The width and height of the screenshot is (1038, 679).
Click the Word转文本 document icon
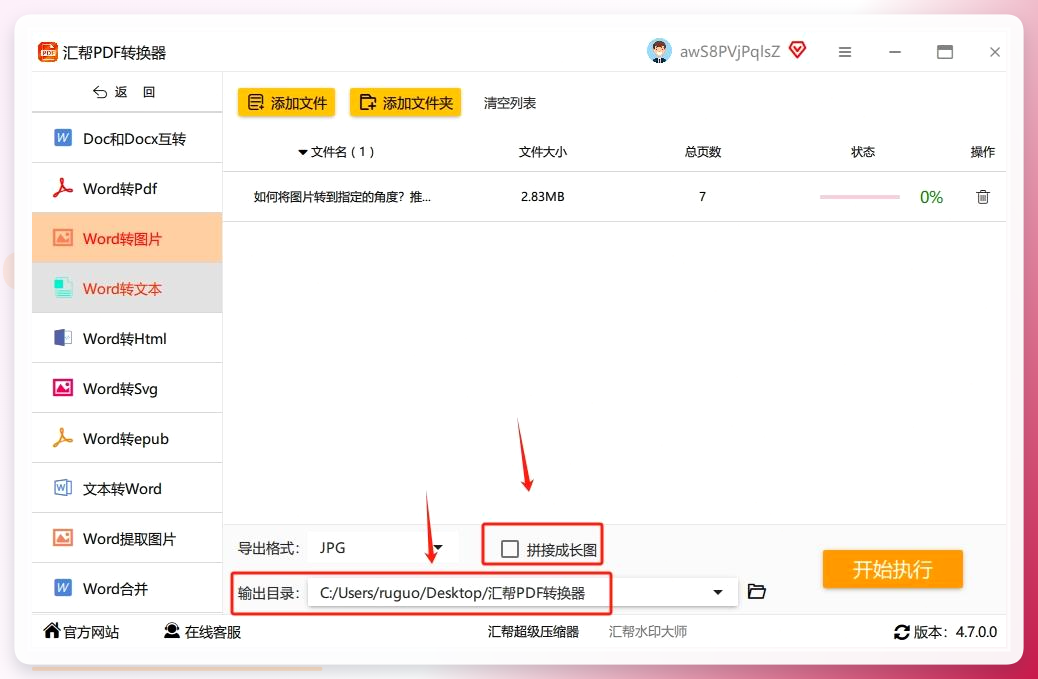tap(63, 288)
